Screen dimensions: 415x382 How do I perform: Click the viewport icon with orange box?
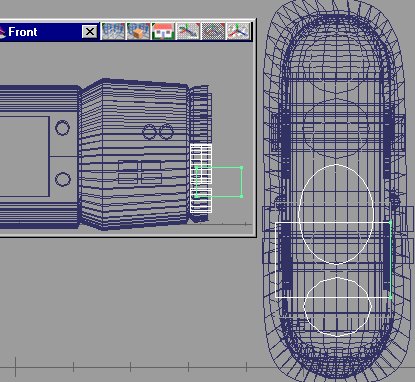pos(138,32)
